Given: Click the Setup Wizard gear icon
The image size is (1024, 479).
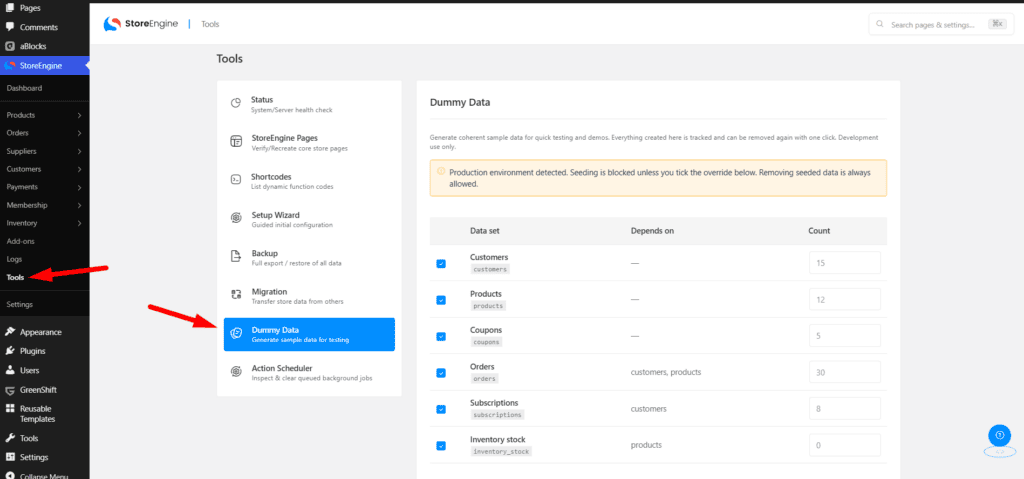Looking at the screenshot, I should [236, 218].
